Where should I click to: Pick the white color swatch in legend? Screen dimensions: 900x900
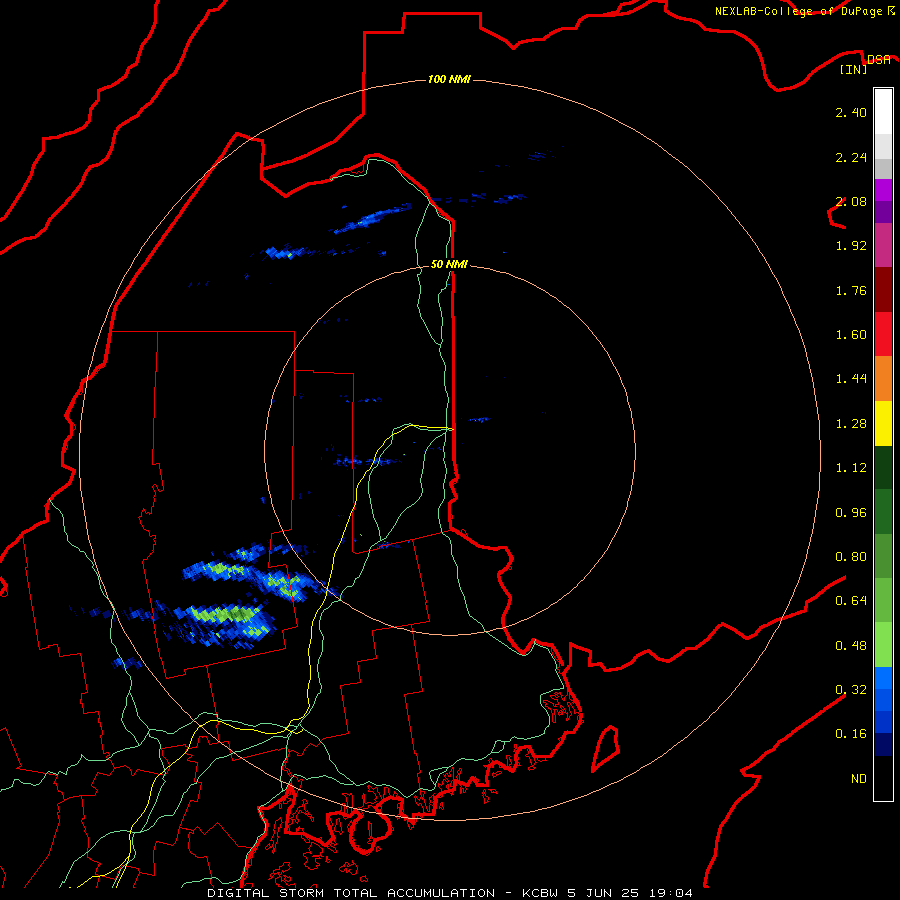(883, 112)
